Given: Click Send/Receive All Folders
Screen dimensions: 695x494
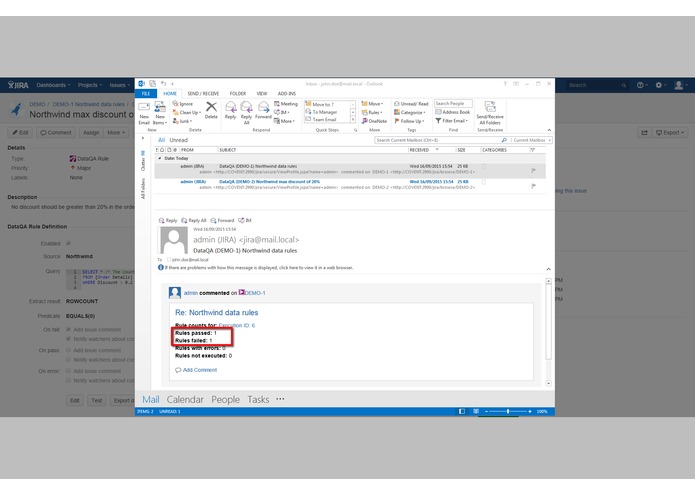Looking at the screenshot, I should (490, 113).
